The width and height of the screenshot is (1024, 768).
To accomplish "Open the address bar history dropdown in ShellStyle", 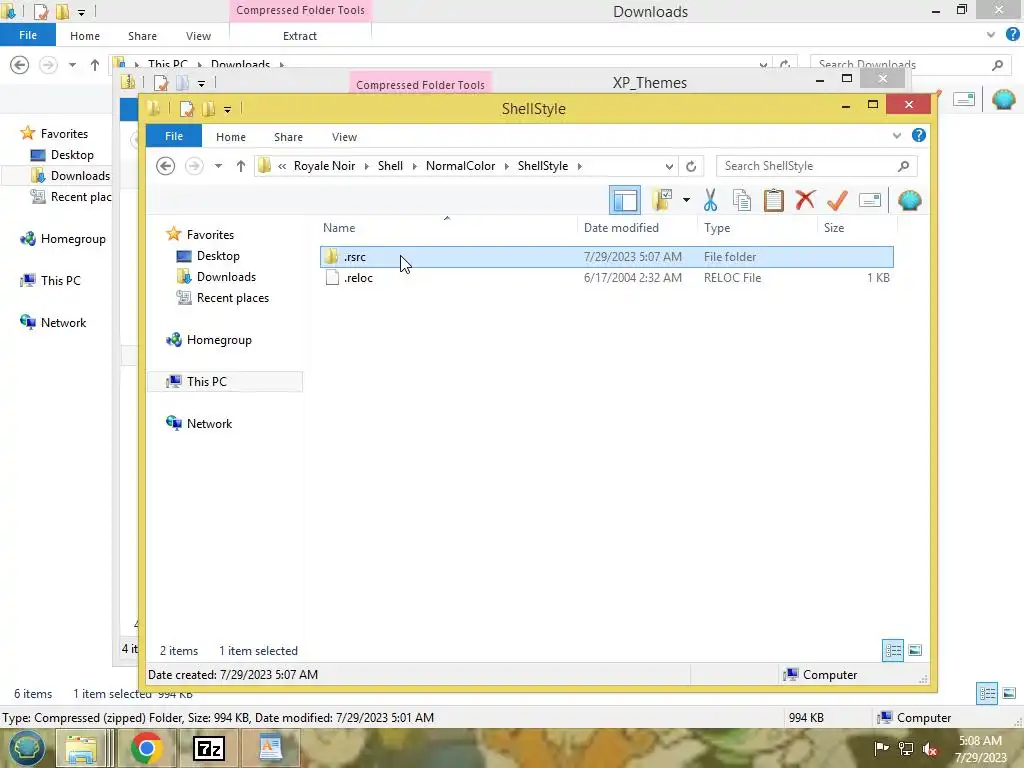I will point(669,166).
